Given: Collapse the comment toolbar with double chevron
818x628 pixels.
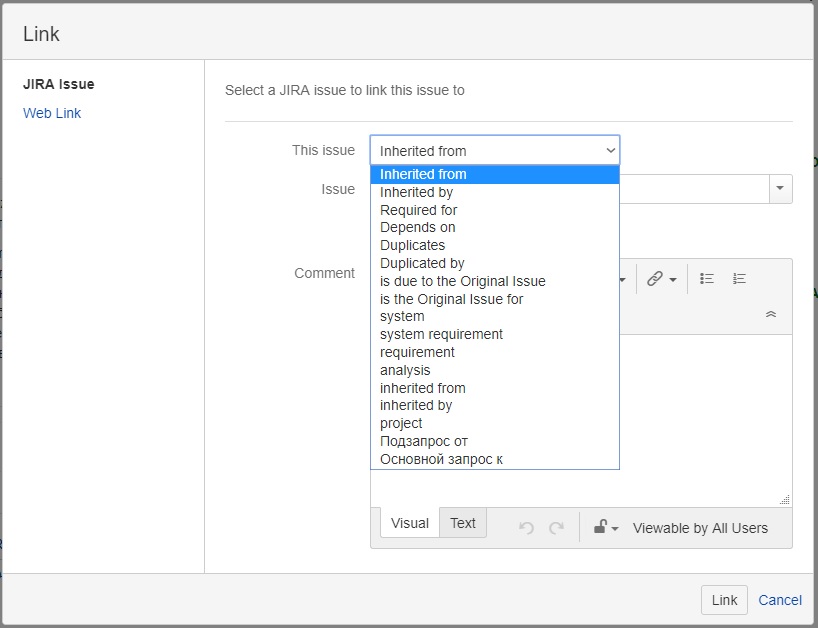Looking at the screenshot, I should click(x=771, y=314).
